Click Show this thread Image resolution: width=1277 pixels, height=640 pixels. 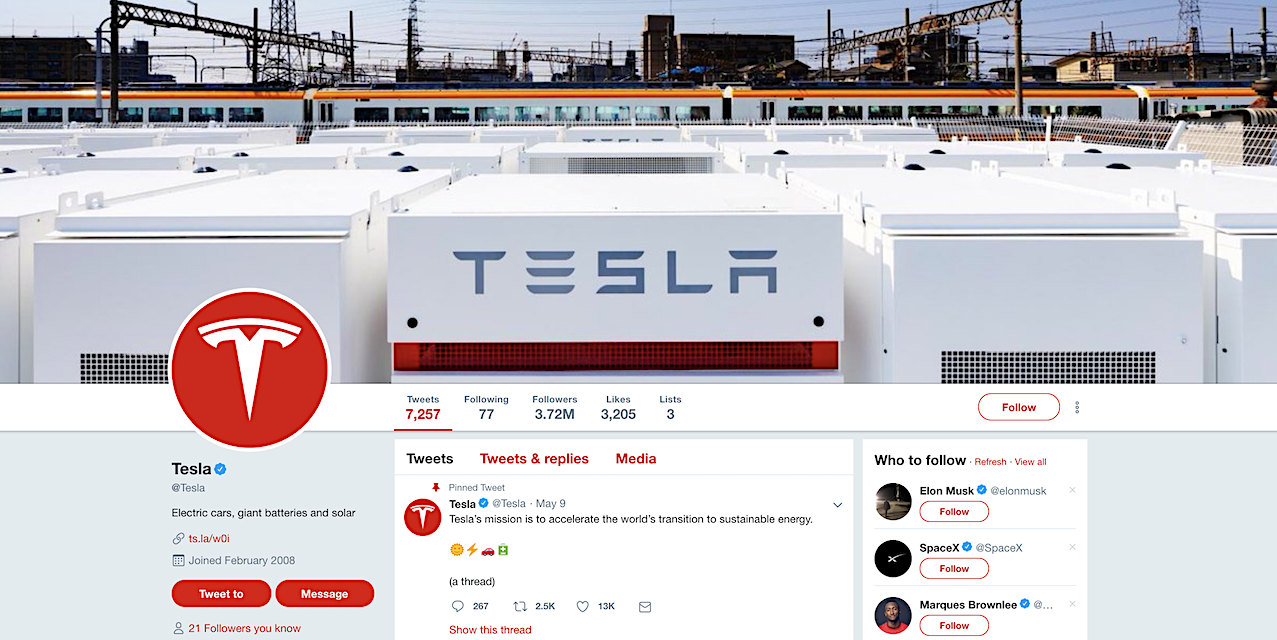pos(490,629)
